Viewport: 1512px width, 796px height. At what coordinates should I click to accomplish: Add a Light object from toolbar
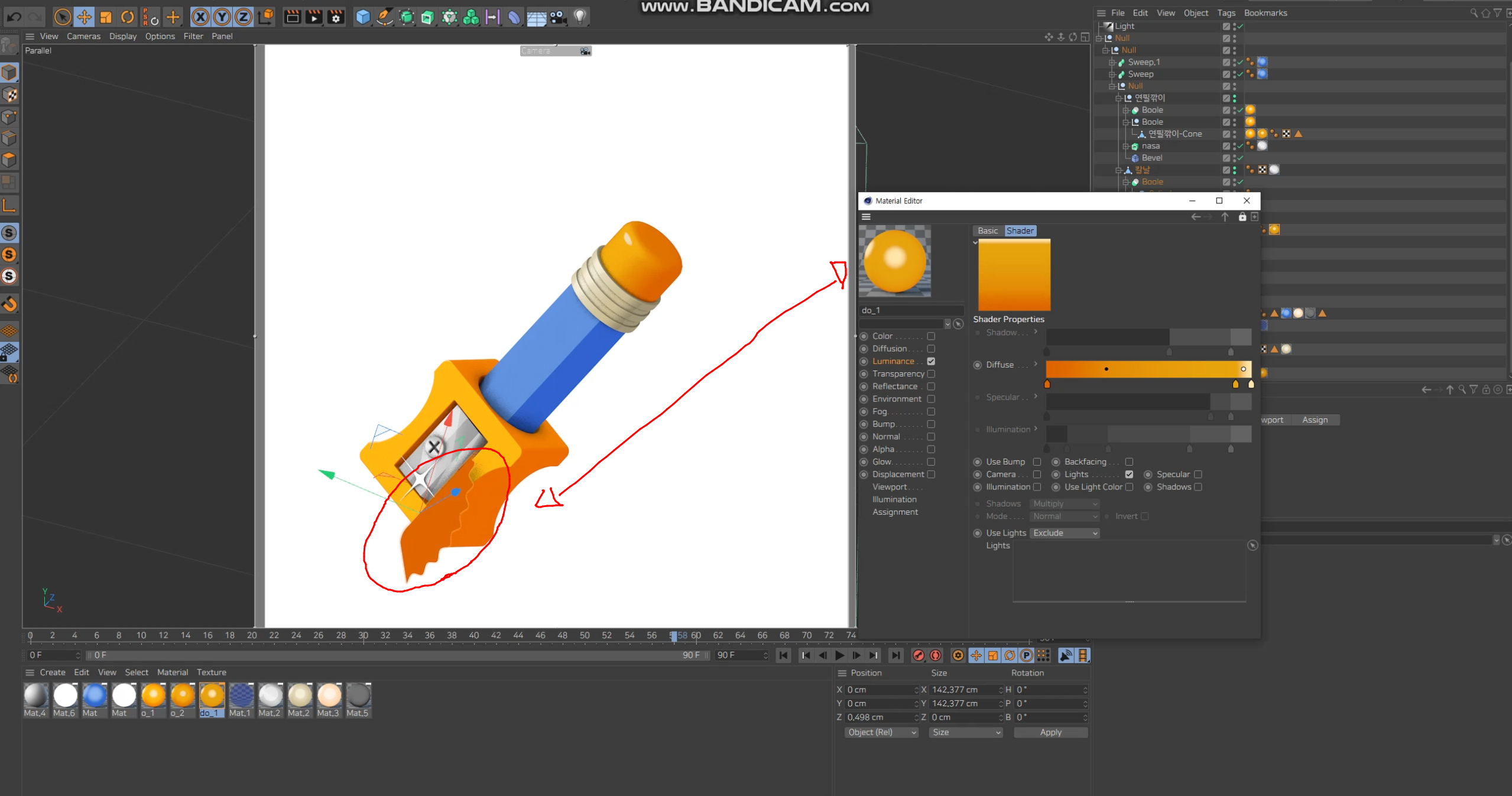click(x=580, y=17)
